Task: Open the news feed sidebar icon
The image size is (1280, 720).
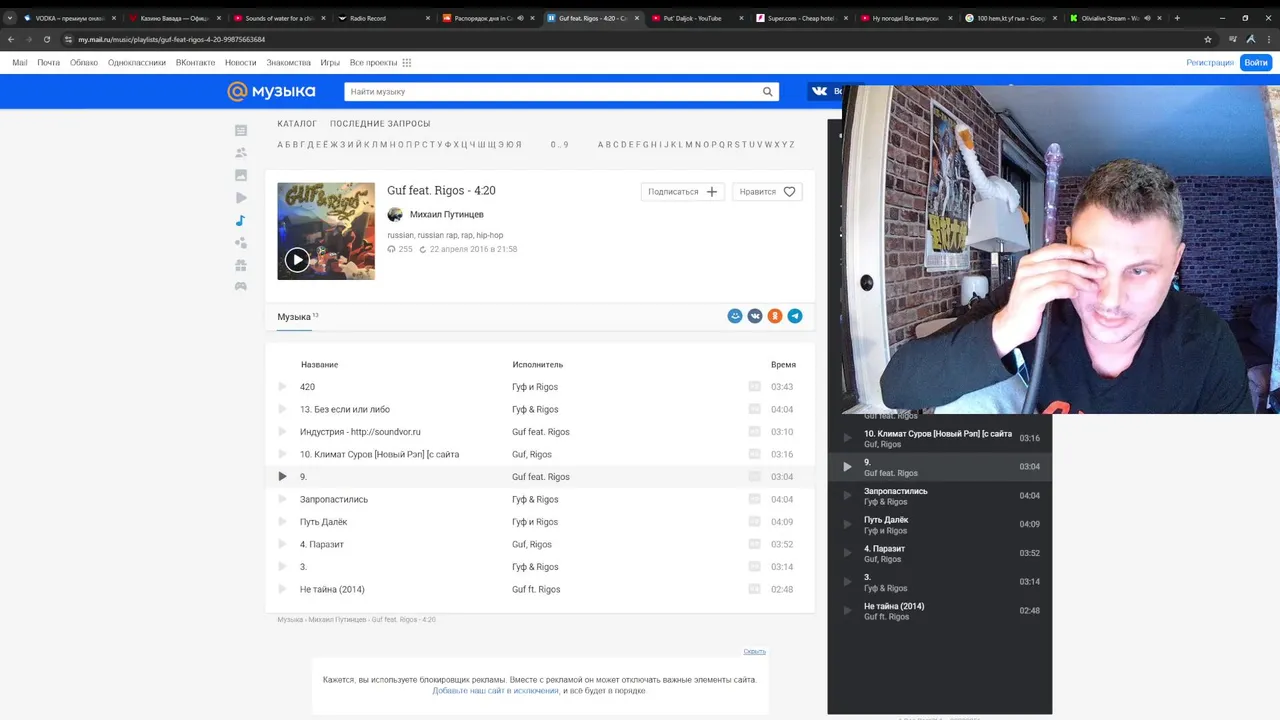Action: 241,130
